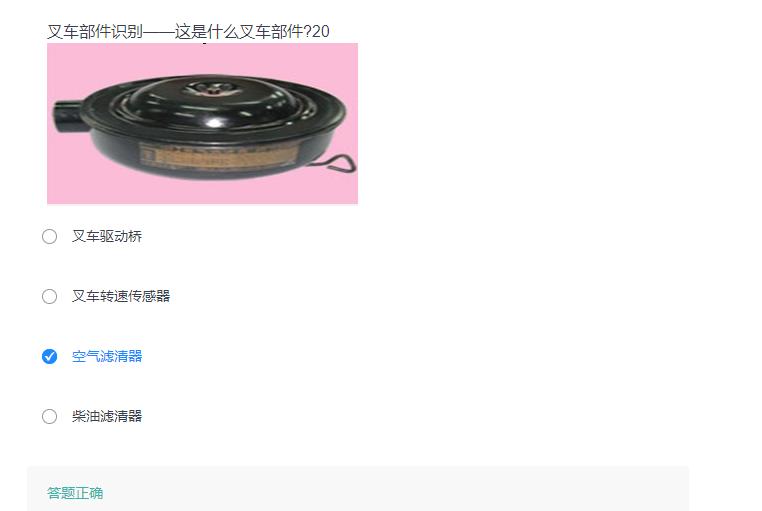This screenshot has height=511, width=762.
Task: Click the 叉车转速传感器 option label text
Action: click(121, 296)
